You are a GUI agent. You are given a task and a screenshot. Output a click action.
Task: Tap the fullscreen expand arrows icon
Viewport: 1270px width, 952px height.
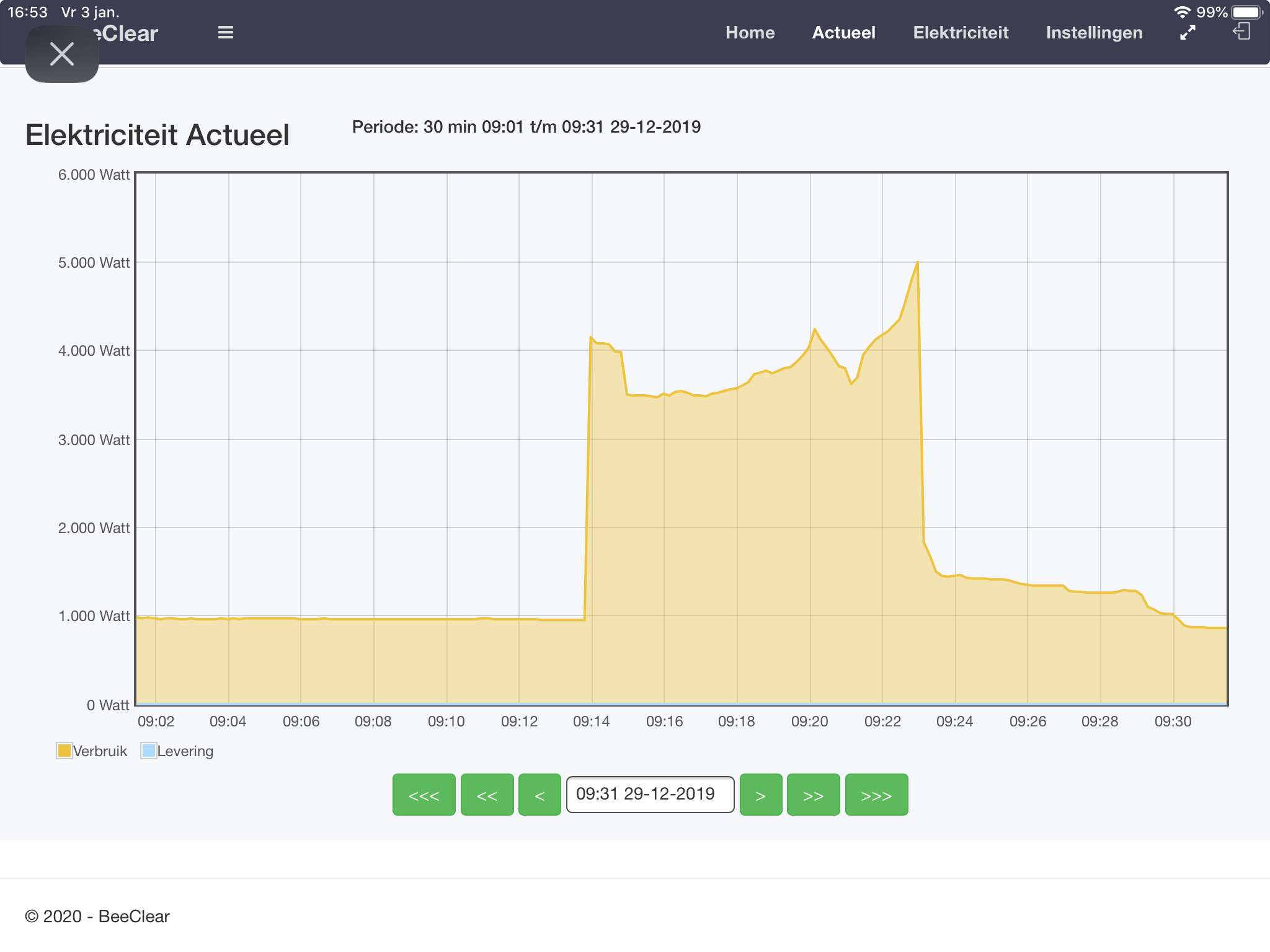coord(1187,33)
